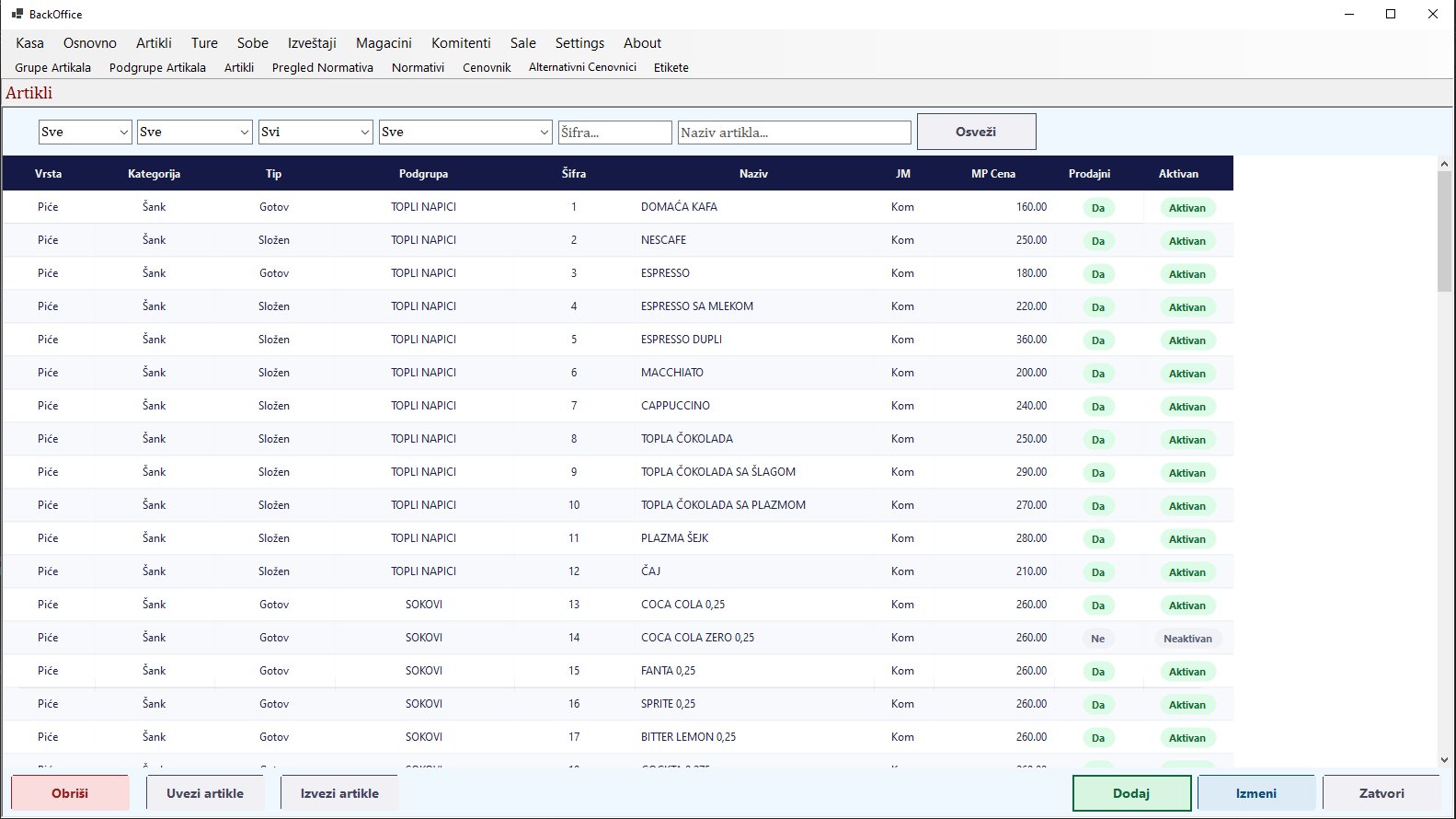Click Neaktivan badge for Coca Cola Zero
Image resolution: width=1456 pixels, height=819 pixels.
[x=1187, y=639]
